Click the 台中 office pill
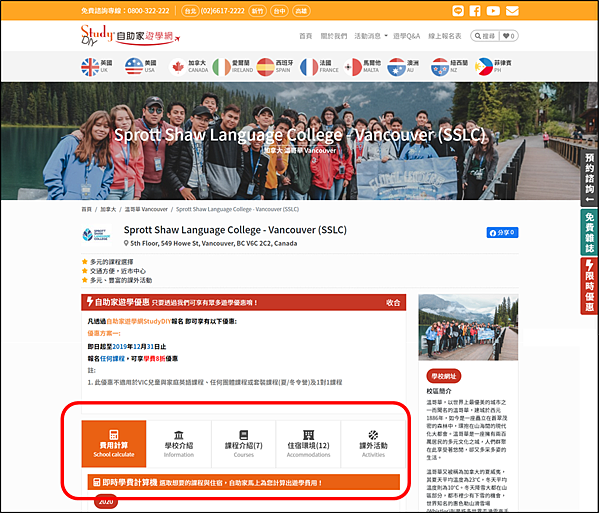Screen dimensions: 600x513 click(x=279, y=11)
